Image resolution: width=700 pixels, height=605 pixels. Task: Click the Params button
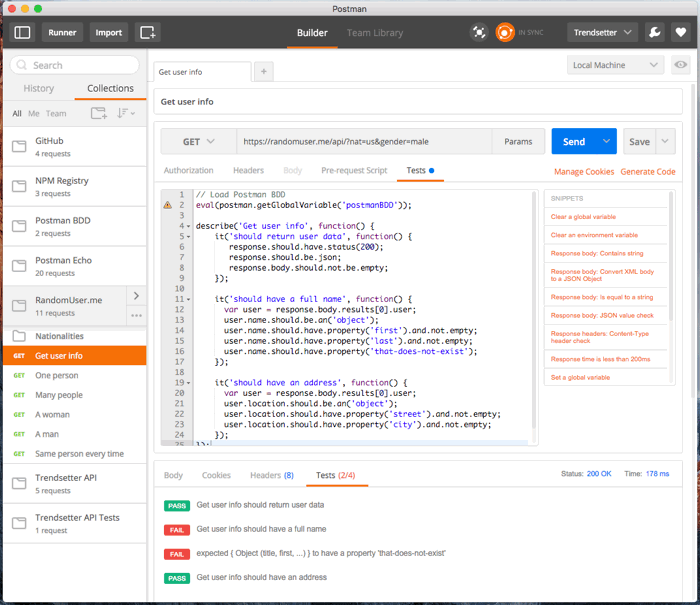point(518,142)
